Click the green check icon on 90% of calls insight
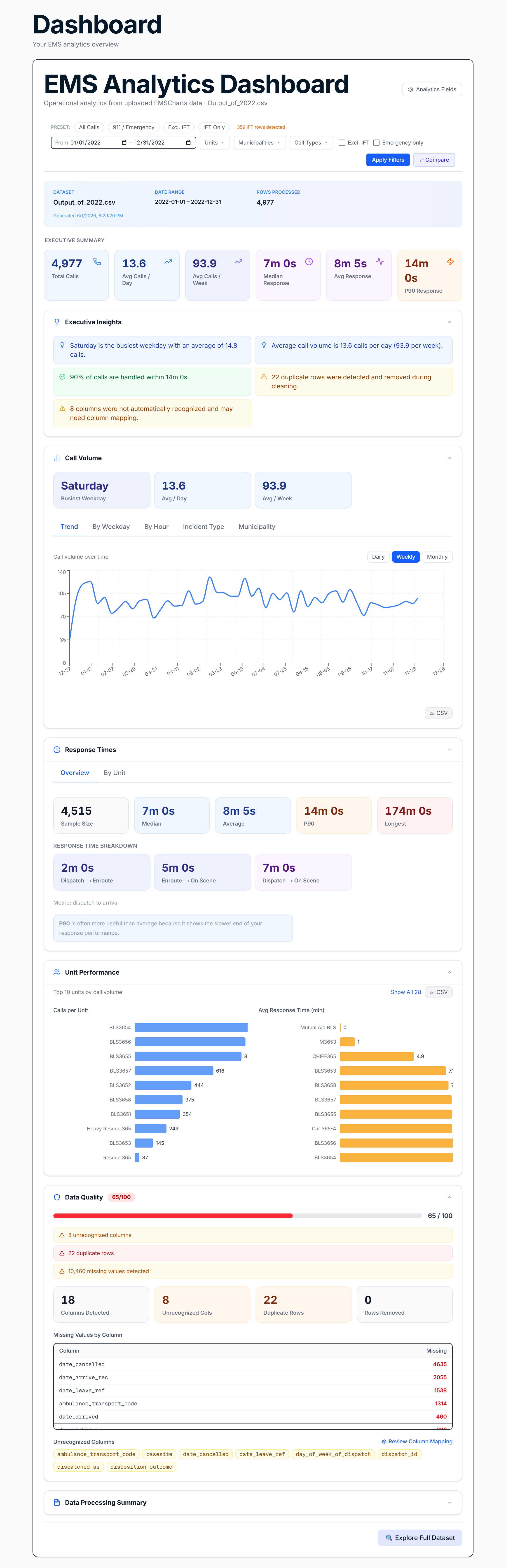This screenshot has width=506, height=1568. pos(62,377)
